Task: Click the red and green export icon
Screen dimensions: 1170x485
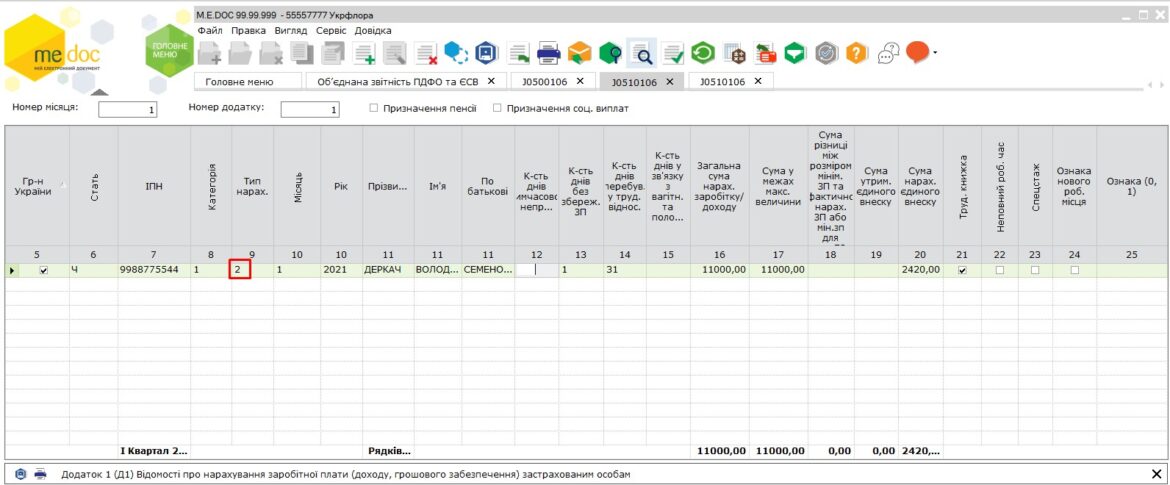Action: pyautogui.click(x=765, y=53)
